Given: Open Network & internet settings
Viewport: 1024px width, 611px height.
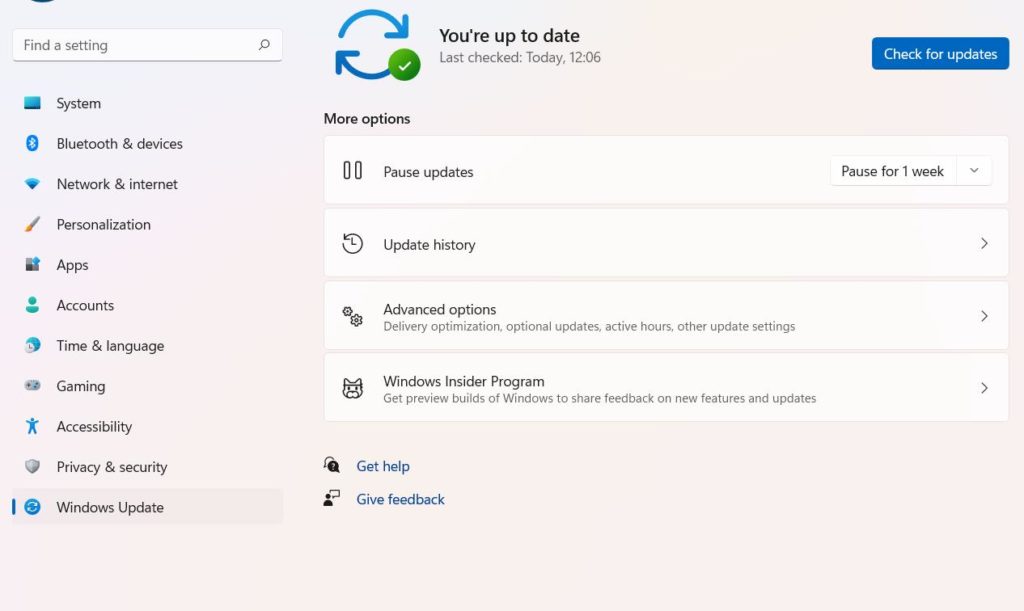Looking at the screenshot, I should click(148, 184).
